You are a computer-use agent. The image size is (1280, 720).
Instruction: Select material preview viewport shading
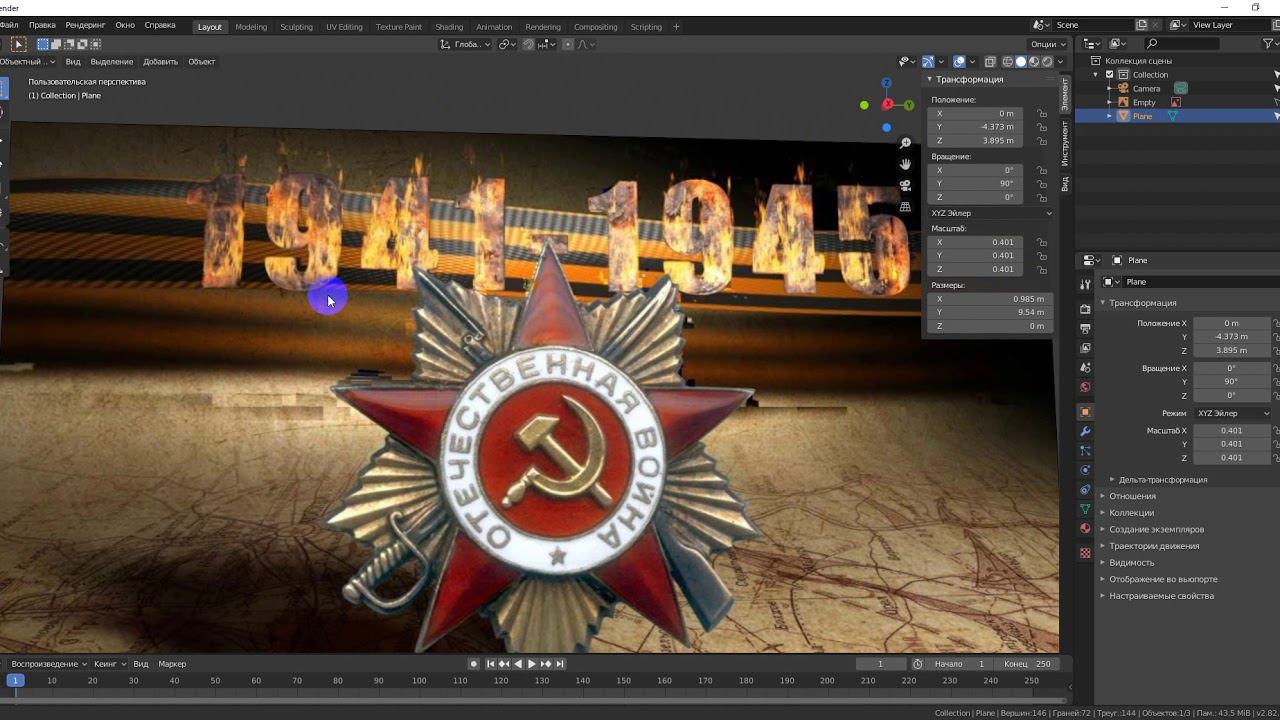pos(1034,62)
